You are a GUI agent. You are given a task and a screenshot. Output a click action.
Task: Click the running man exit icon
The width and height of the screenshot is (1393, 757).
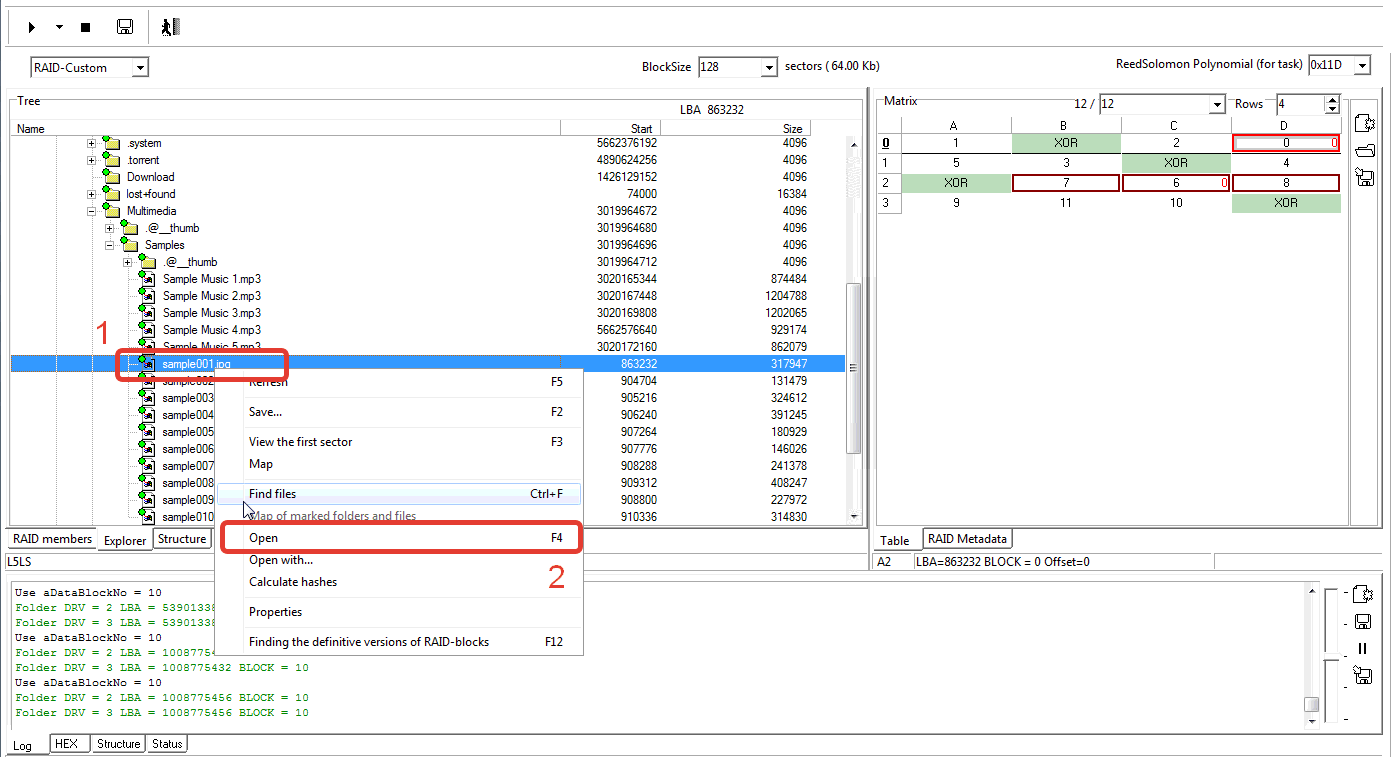click(170, 27)
